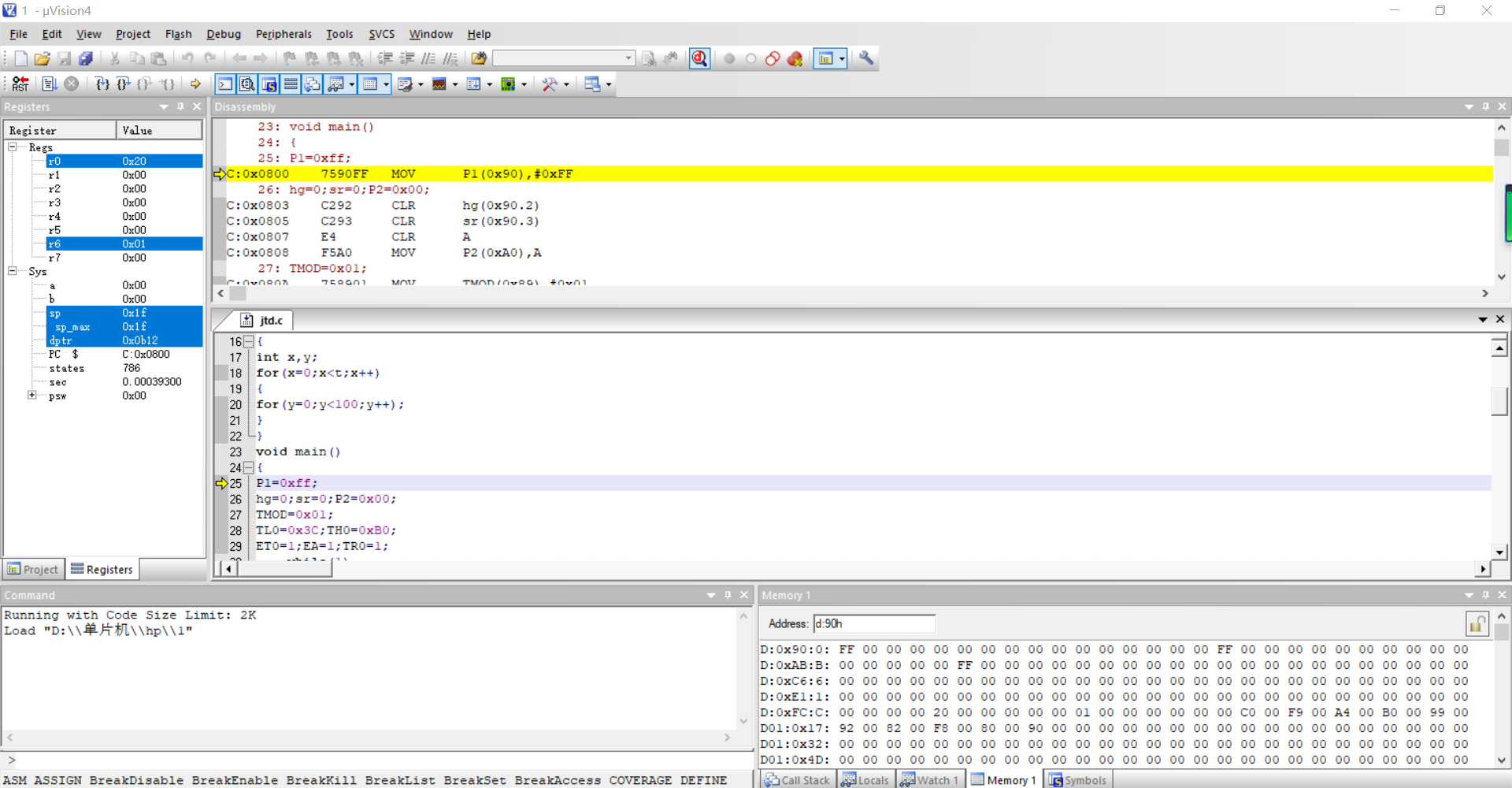This screenshot has height=788, width=1512.
Task: Toggle the Command Window visibility button
Action: click(225, 84)
